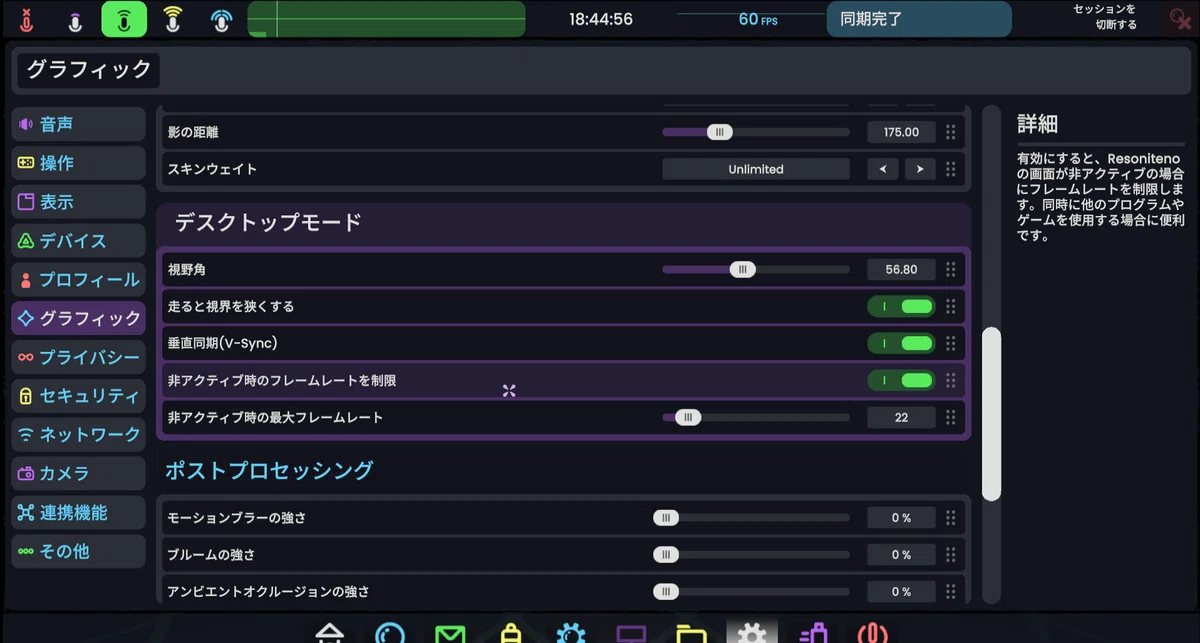Viewport: 1200px width, 643px height.
Task: Open the プライバシー settings category
Action: (78, 357)
